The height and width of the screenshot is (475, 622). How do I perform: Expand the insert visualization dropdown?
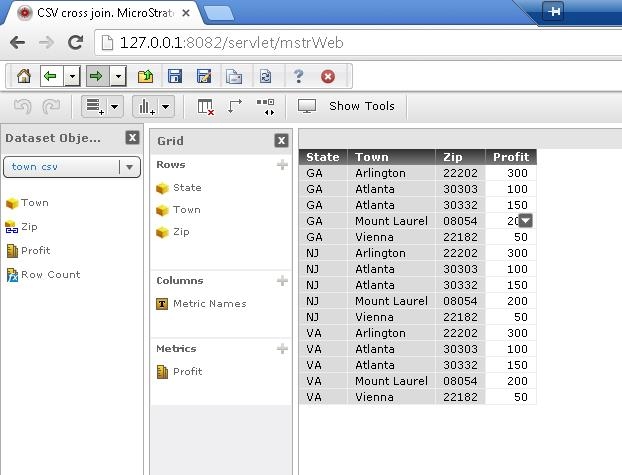pyautogui.click(x=166, y=106)
